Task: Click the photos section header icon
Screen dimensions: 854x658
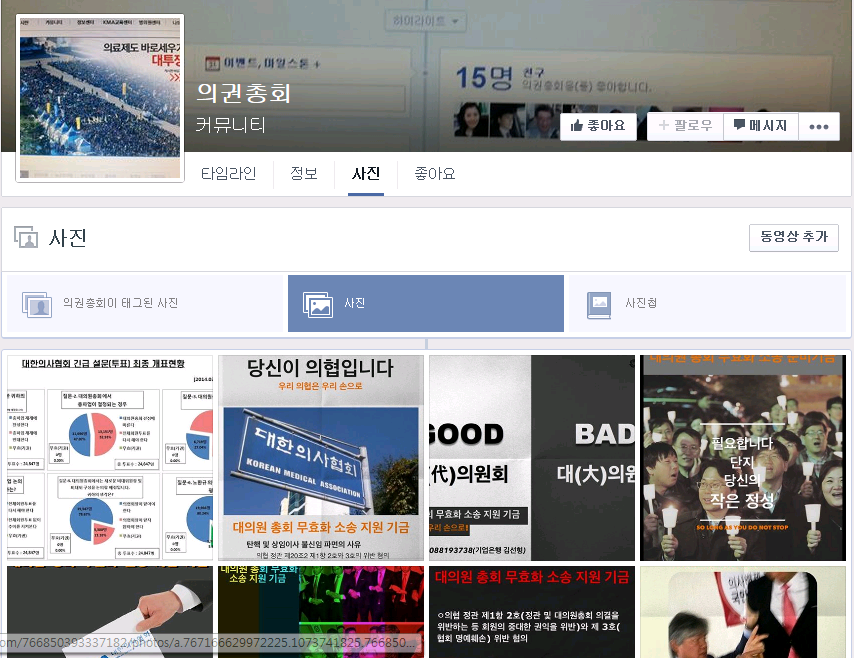Action: click(x=26, y=237)
